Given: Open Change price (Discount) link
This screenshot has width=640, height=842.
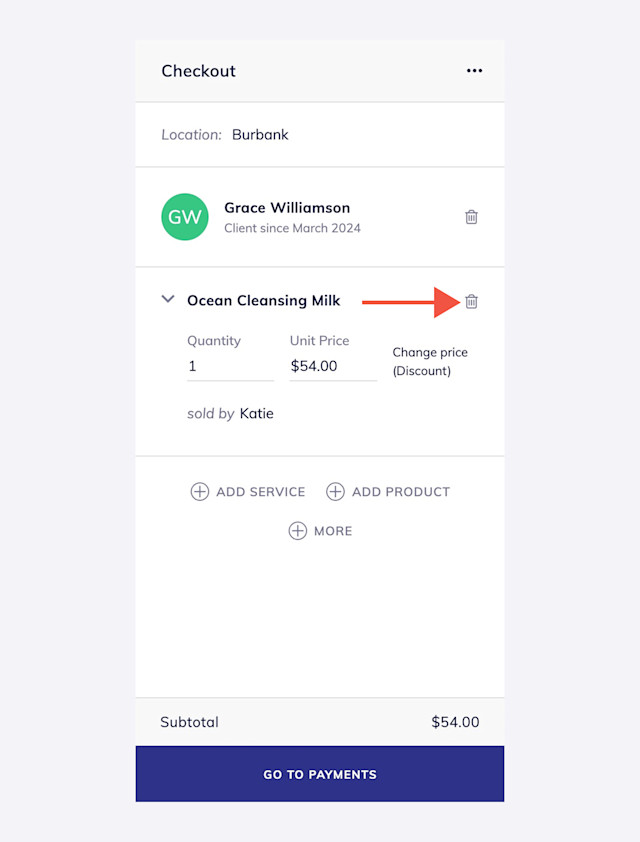Looking at the screenshot, I should [430, 361].
